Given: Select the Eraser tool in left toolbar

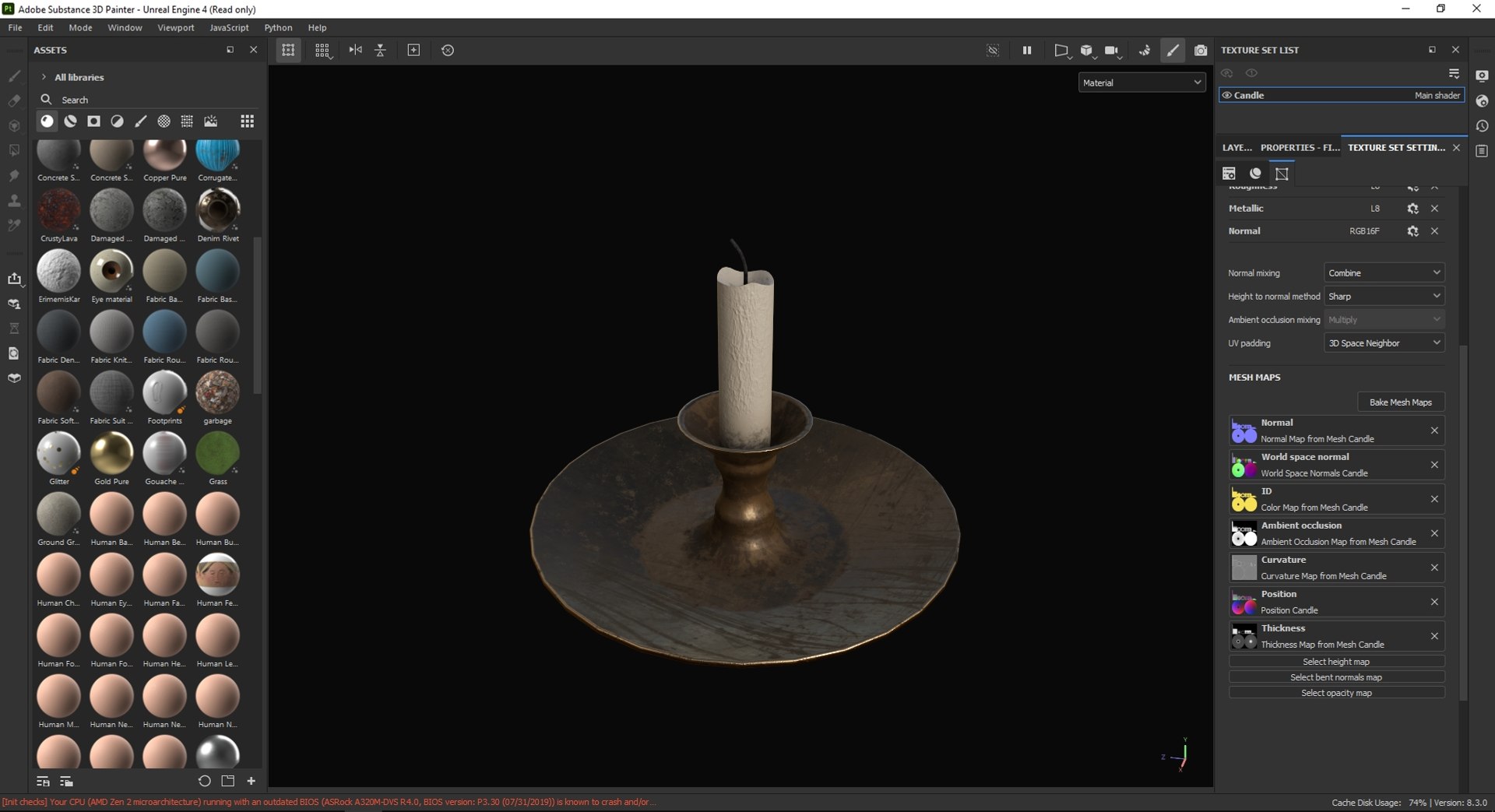Looking at the screenshot, I should (x=14, y=101).
